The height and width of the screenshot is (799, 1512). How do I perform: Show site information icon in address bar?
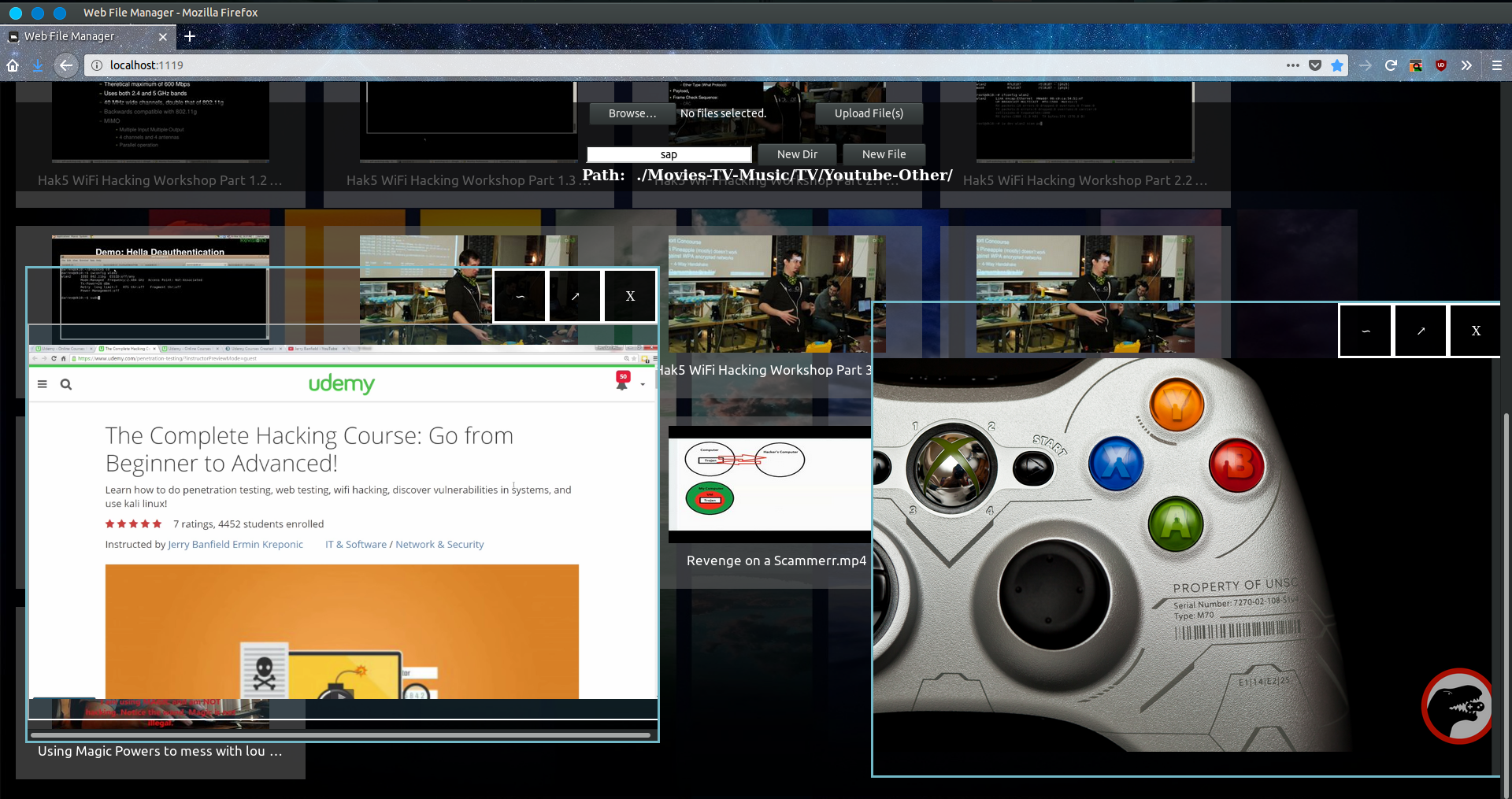(x=96, y=65)
